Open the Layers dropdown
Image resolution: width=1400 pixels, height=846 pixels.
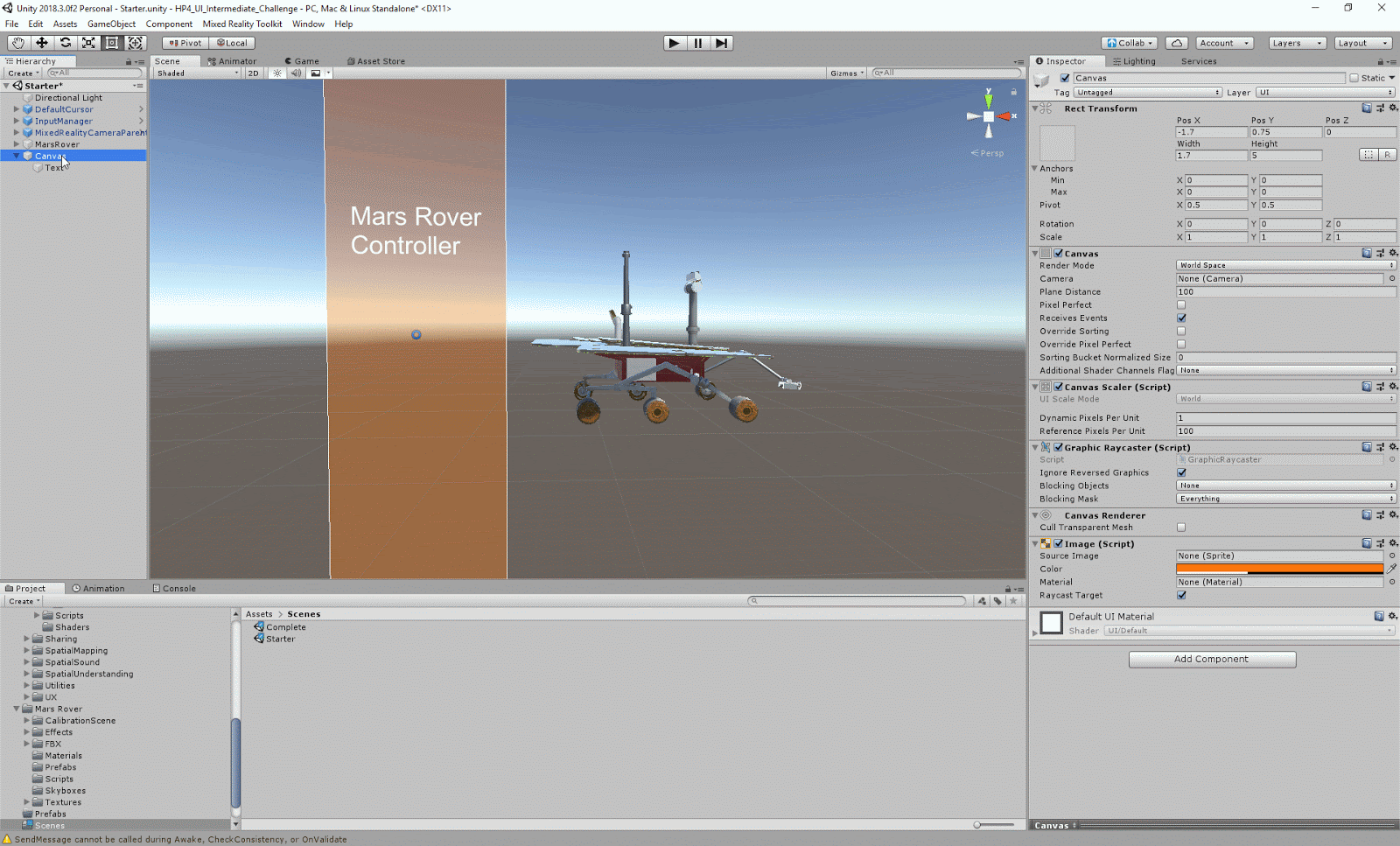[x=1296, y=43]
